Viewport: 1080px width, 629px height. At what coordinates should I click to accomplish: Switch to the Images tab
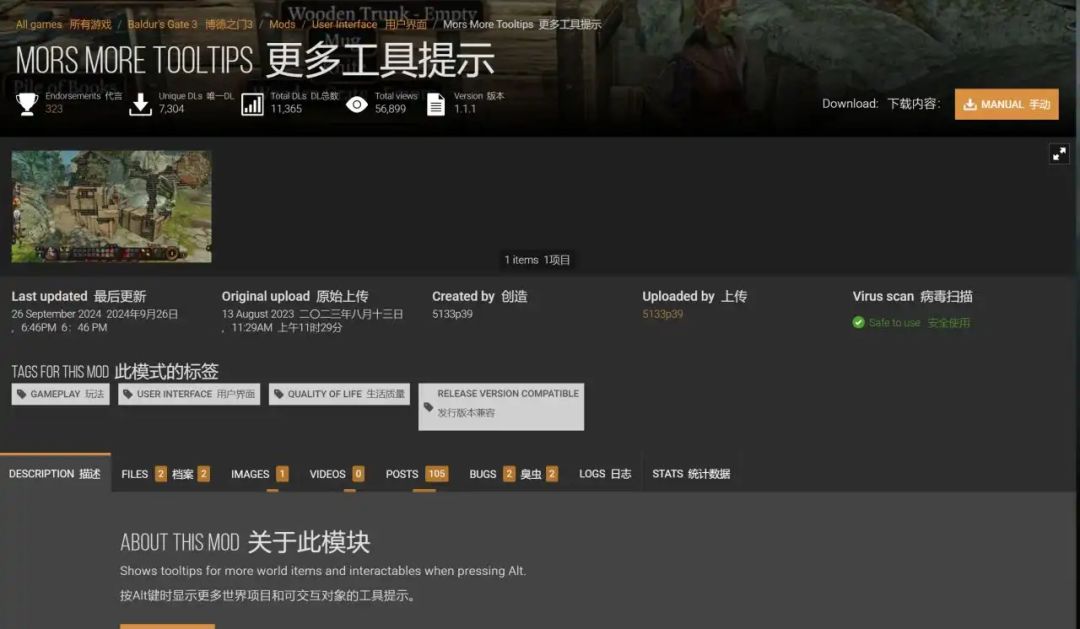click(x=260, y=474)
